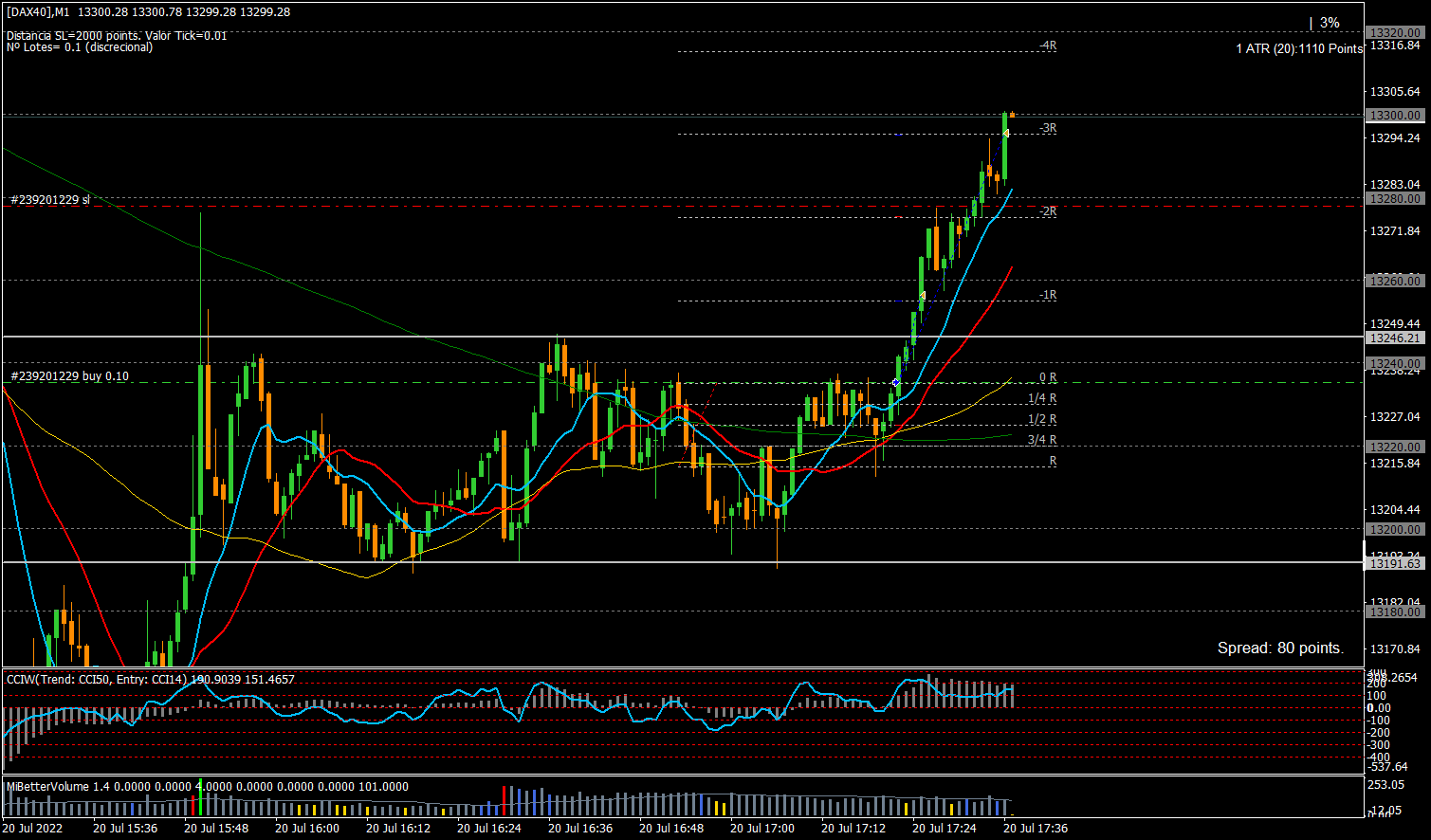Select the "#239201229 sl" stop-loss order label

(50, 200)
